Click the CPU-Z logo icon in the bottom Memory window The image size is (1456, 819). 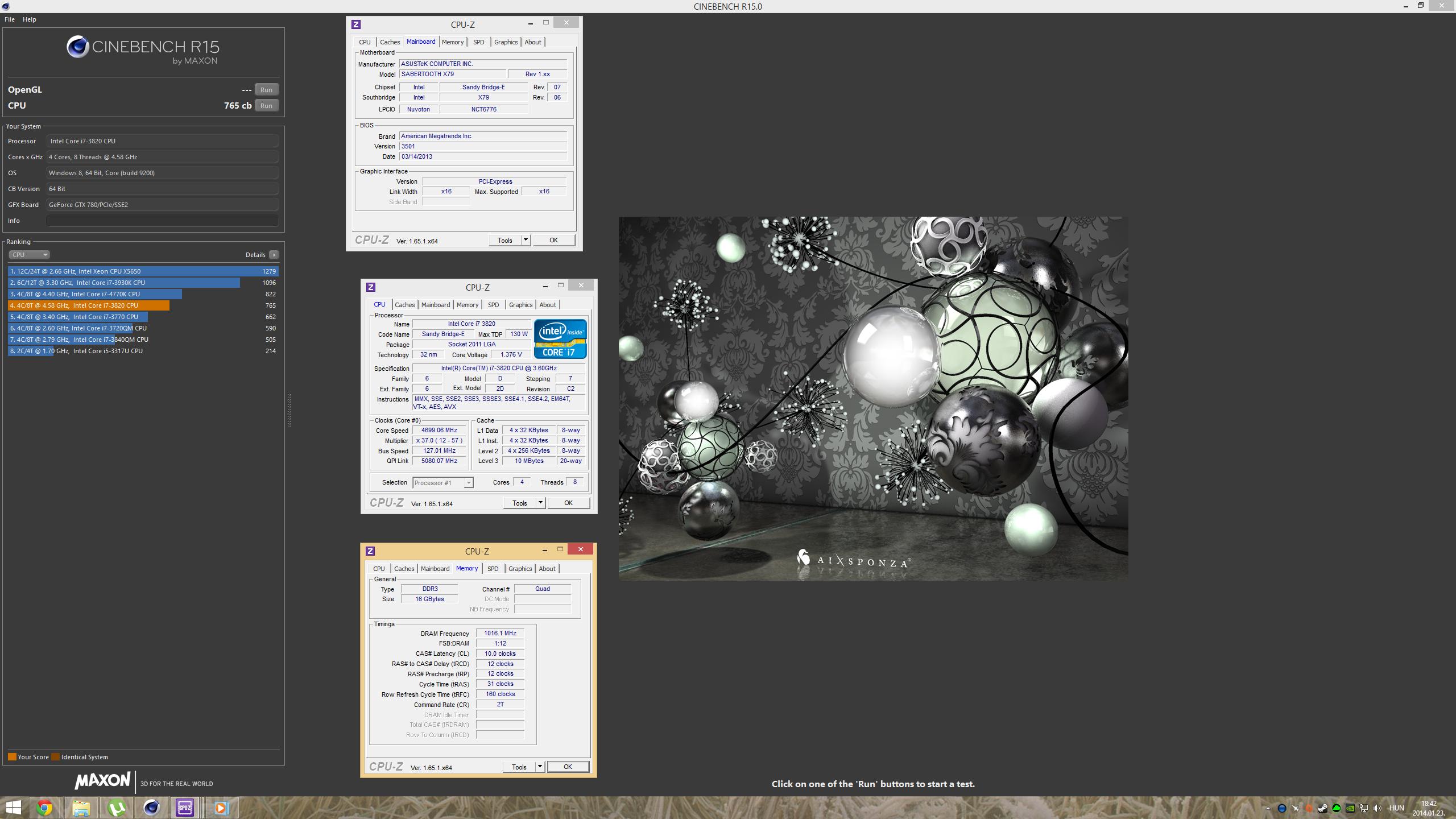370,551
